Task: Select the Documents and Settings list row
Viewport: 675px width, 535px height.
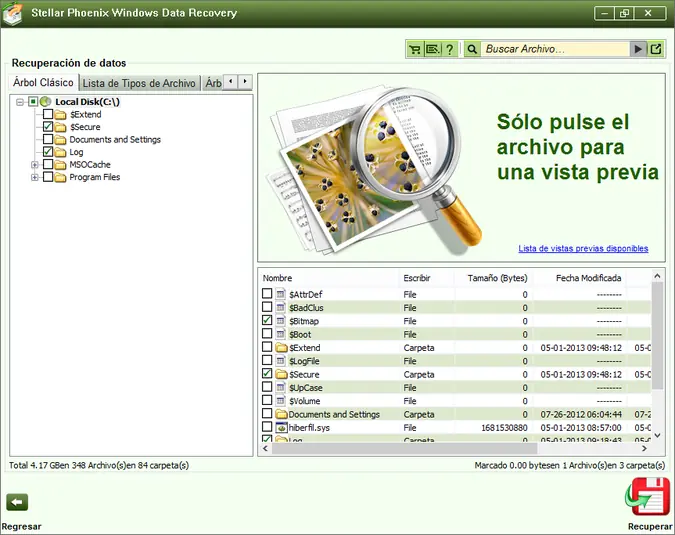Action: click(456, 414)
